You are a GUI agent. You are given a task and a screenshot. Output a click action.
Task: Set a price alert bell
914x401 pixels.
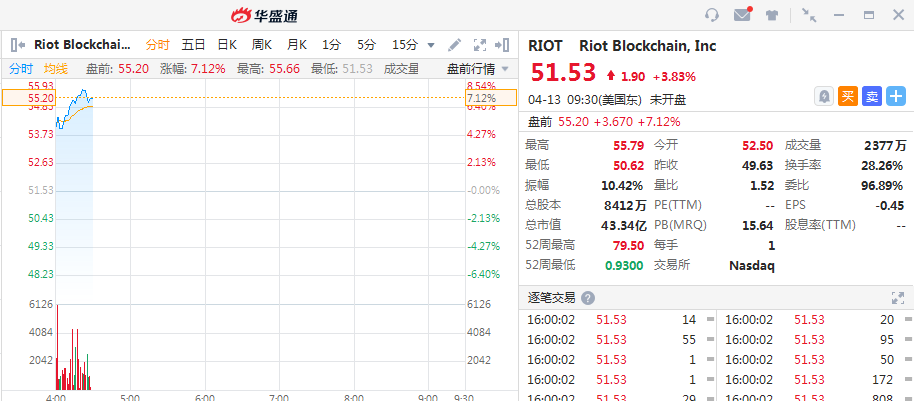pyautogui.click(x=824, y=96)
